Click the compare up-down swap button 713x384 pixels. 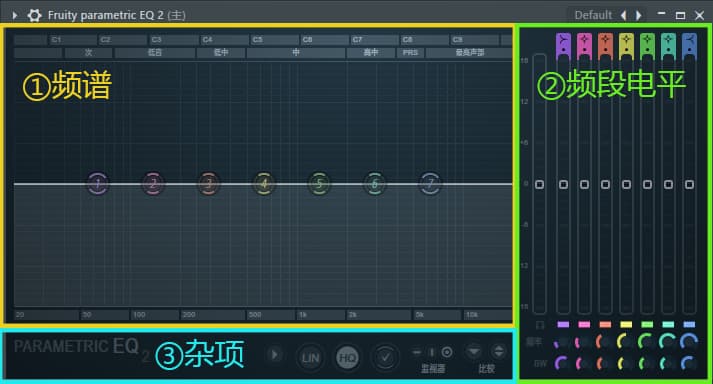pyautogui.click(x=498, y=352)
